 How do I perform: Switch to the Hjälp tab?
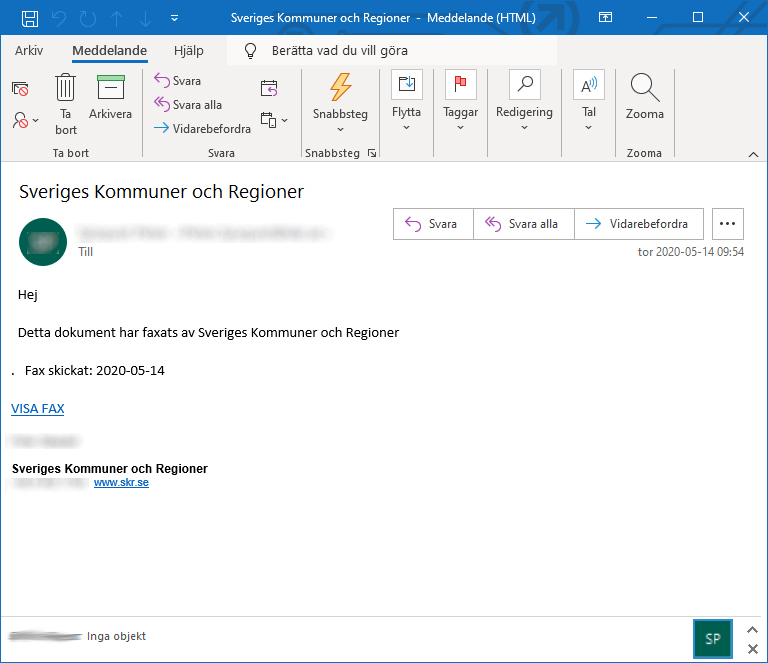point(188,51)
